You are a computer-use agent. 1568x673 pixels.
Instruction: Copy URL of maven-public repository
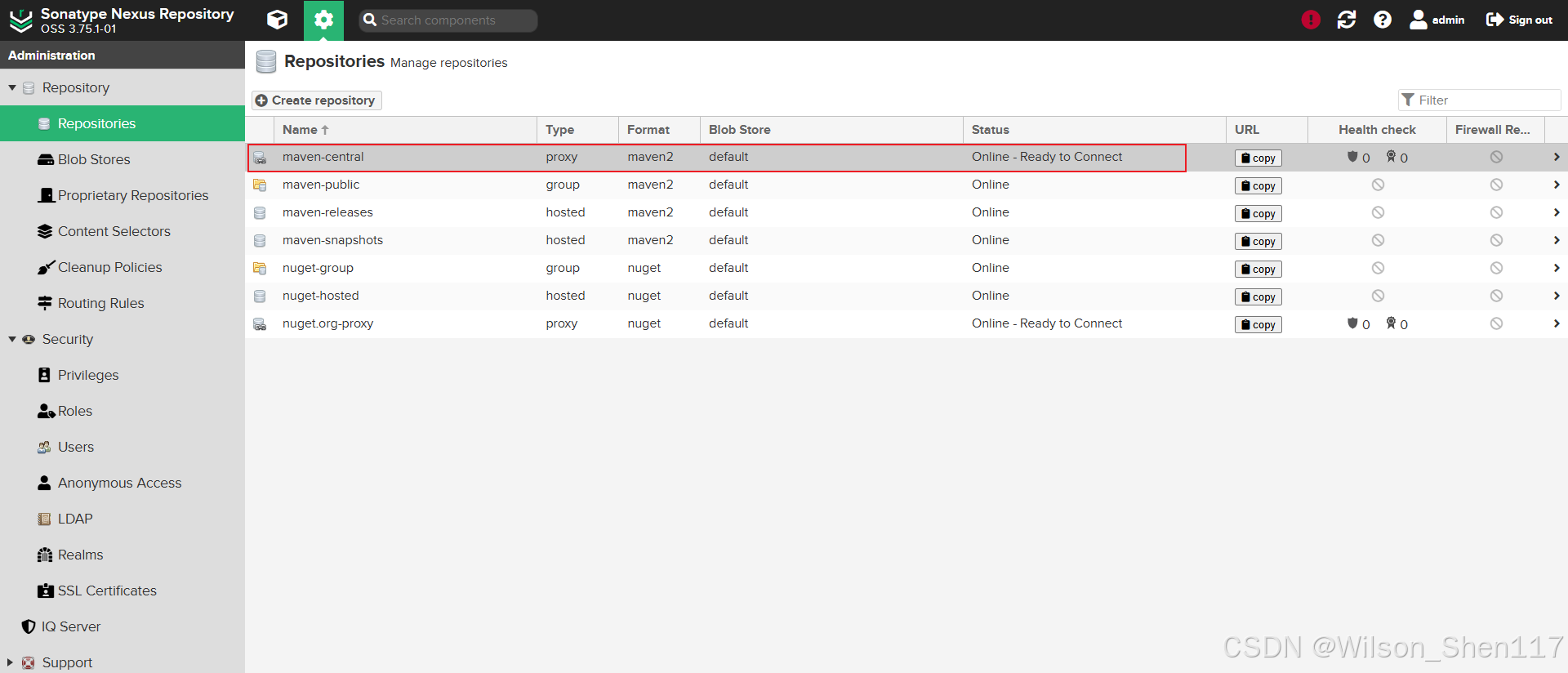tap(1258, 186)
